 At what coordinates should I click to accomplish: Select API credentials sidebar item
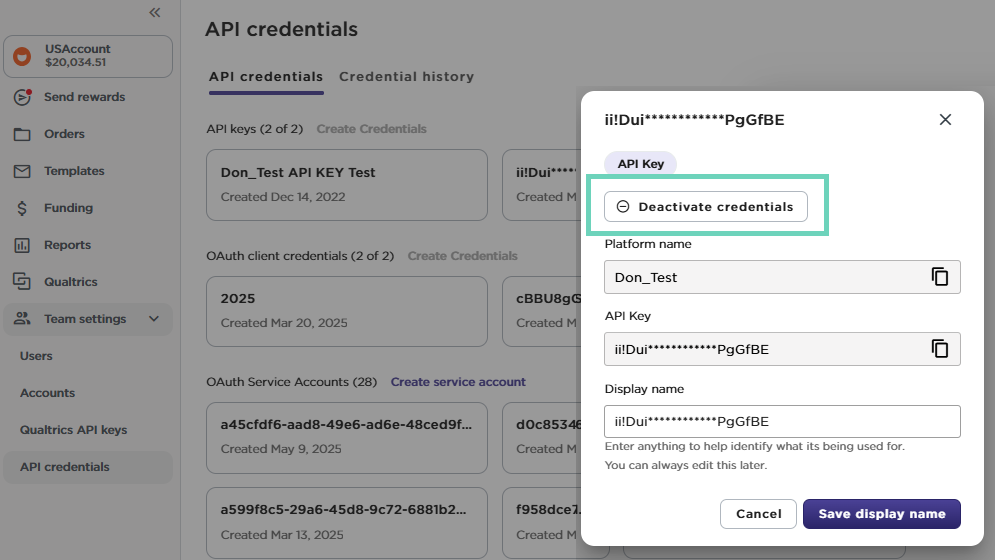pos(88,467)
